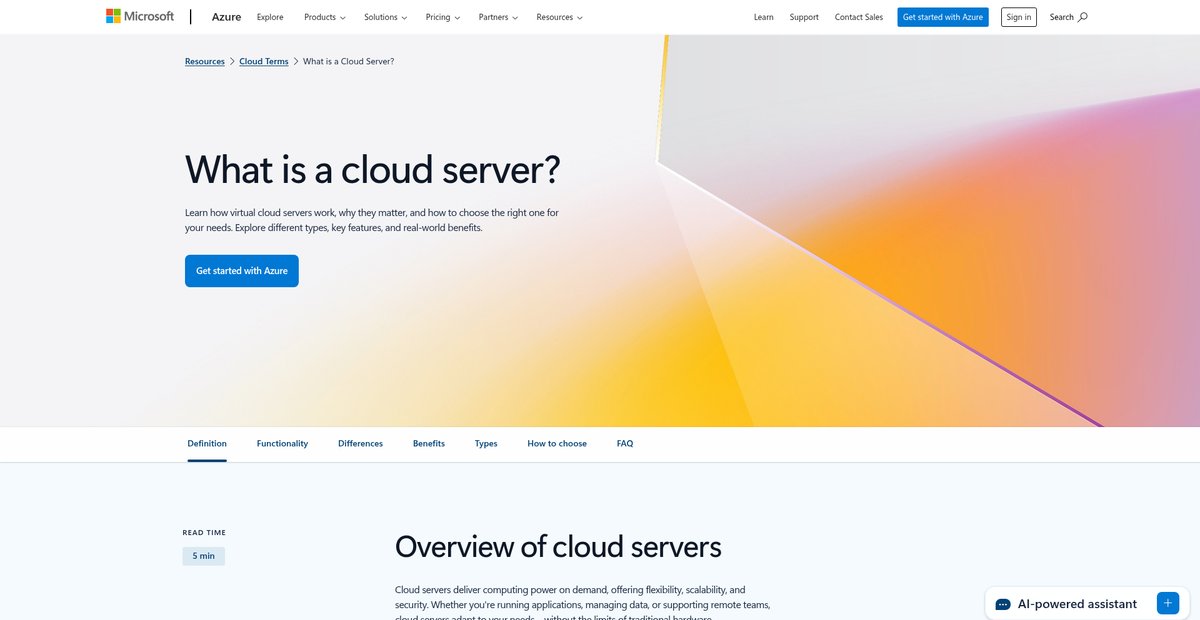
Task: Follow the Cloud Terms breadcrumb link
Action: point(264,62)
